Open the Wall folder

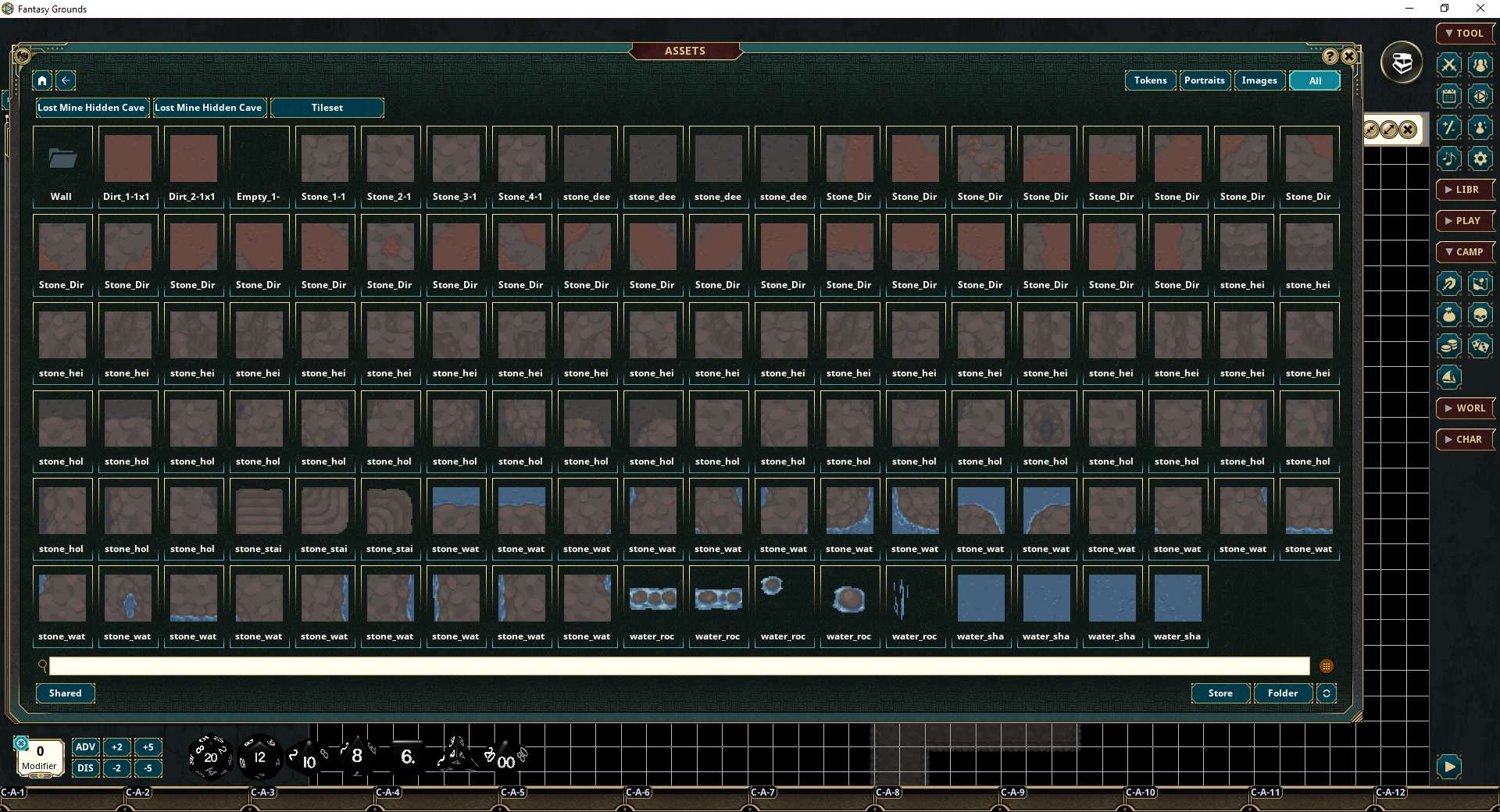pyautogui.click(x=62, y=166)
